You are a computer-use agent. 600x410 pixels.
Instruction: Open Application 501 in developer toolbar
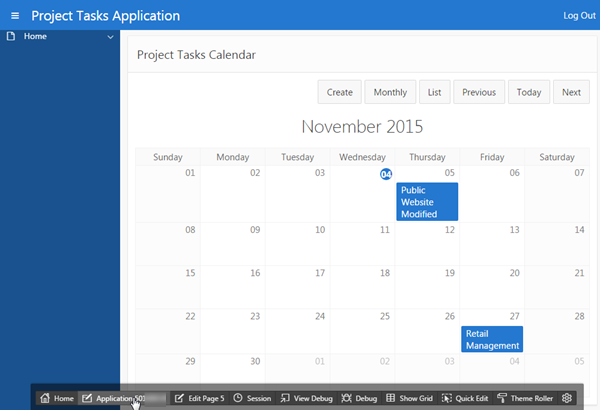(x=122, y=398)
